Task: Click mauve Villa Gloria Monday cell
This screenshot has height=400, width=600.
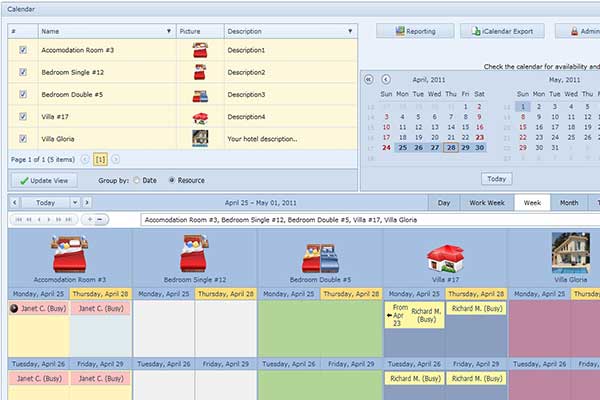Action: coord(540,328)
